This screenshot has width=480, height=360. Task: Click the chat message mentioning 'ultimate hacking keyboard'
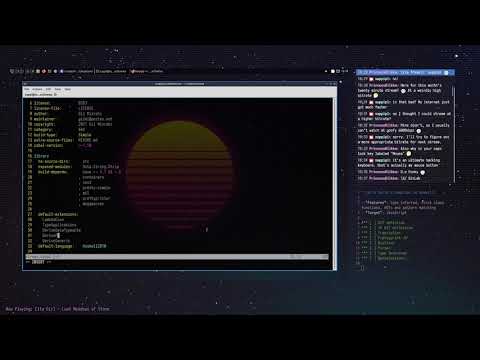click(x=399, y=163)
